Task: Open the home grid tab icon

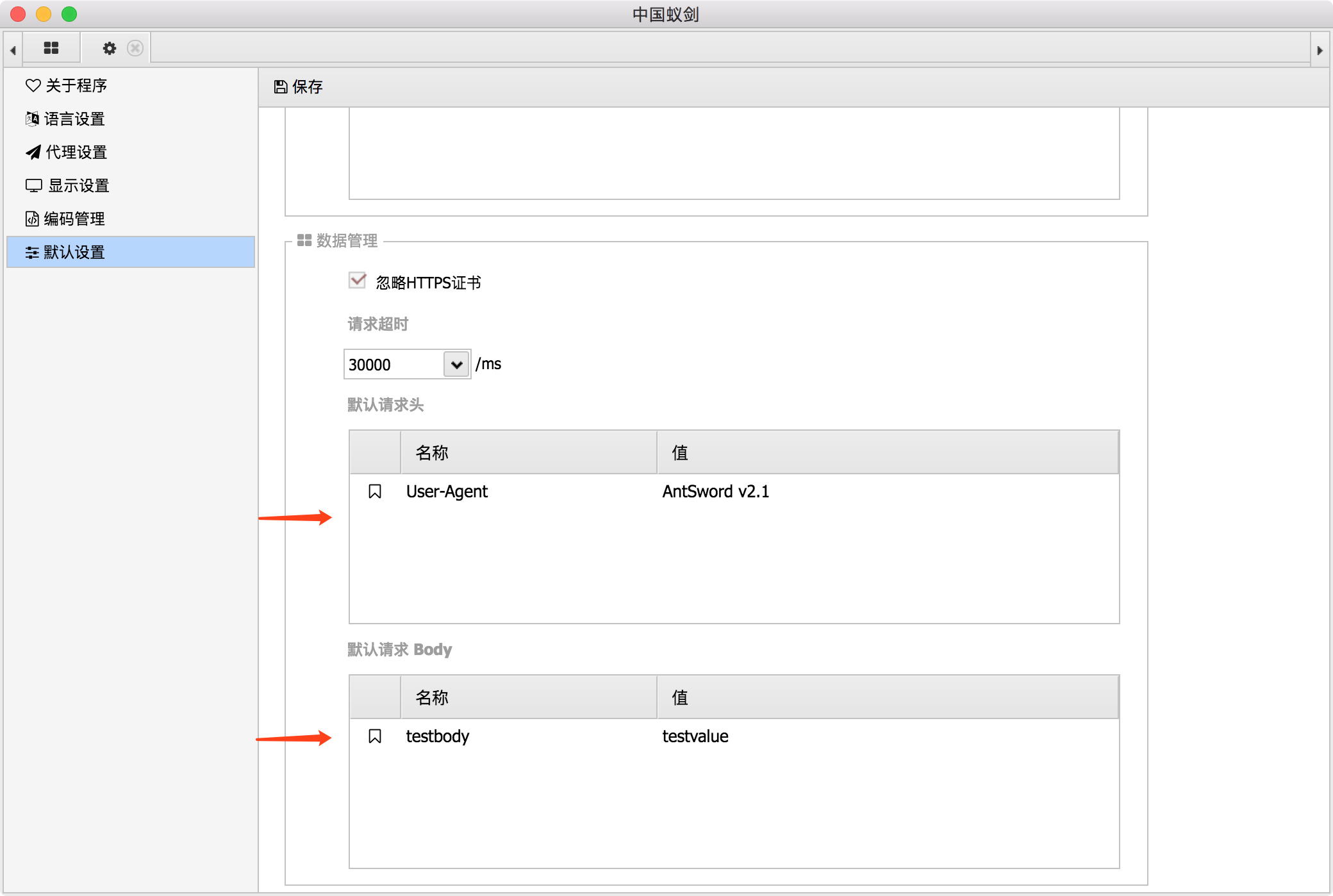Action: pyautogui.click(x=51, y=48)
